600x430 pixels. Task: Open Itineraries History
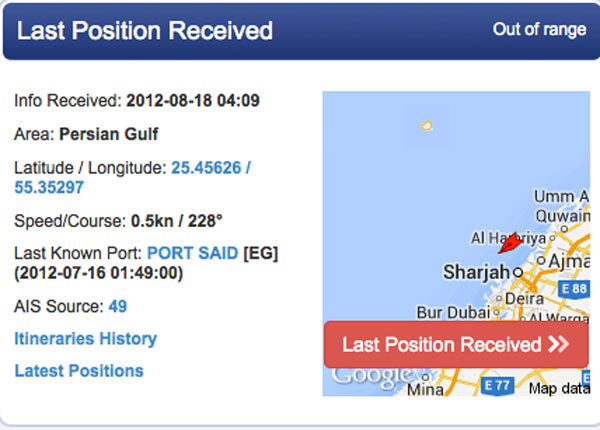85,339
